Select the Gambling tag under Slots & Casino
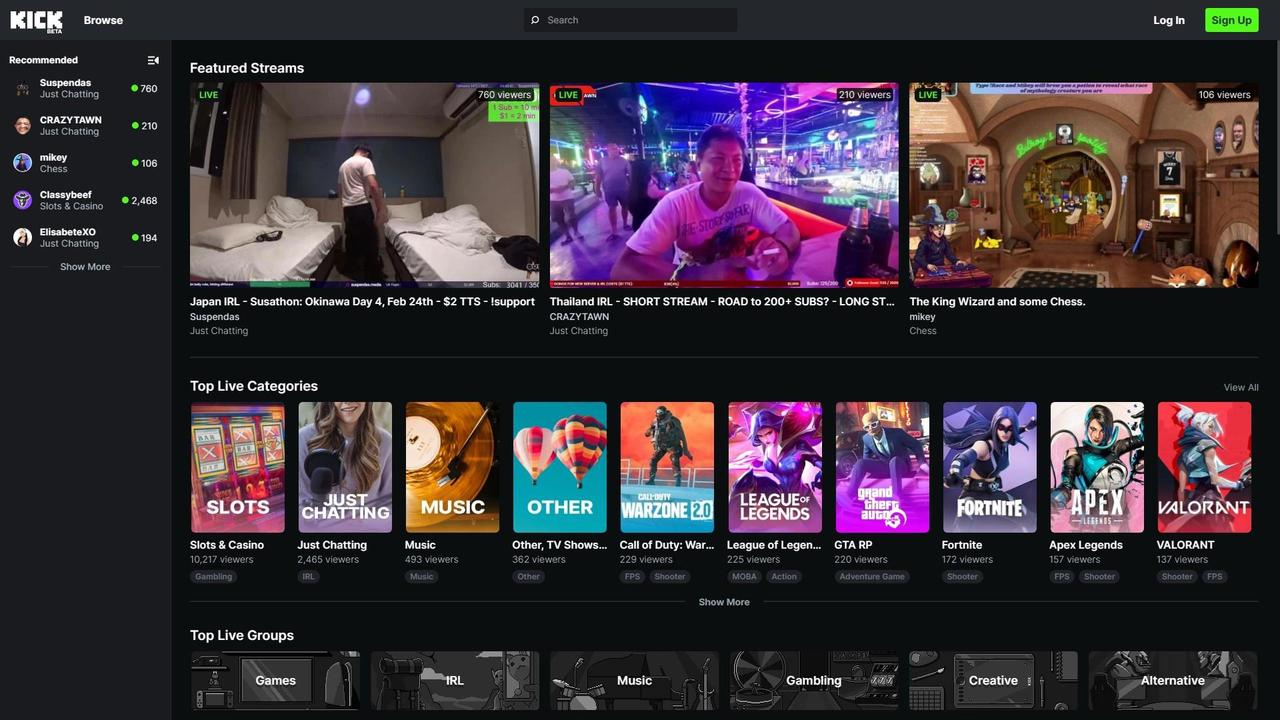The image size is (1280, 720). 213,576
